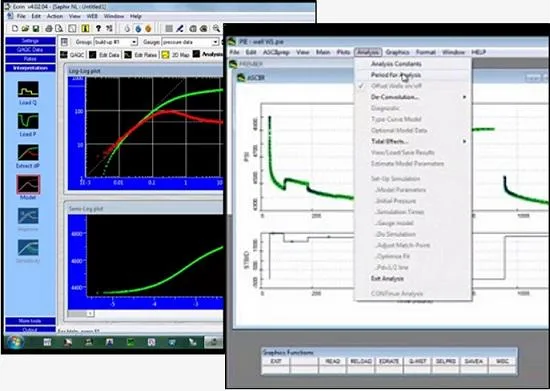
Task: Click the 2D Map icon in Saphir toolbar
Action: click(165, 55)
